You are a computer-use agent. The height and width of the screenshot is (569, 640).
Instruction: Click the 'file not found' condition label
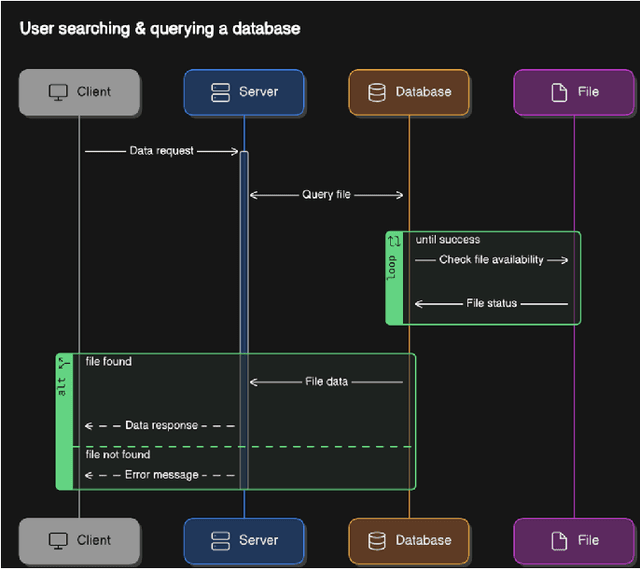pos(118,455)
